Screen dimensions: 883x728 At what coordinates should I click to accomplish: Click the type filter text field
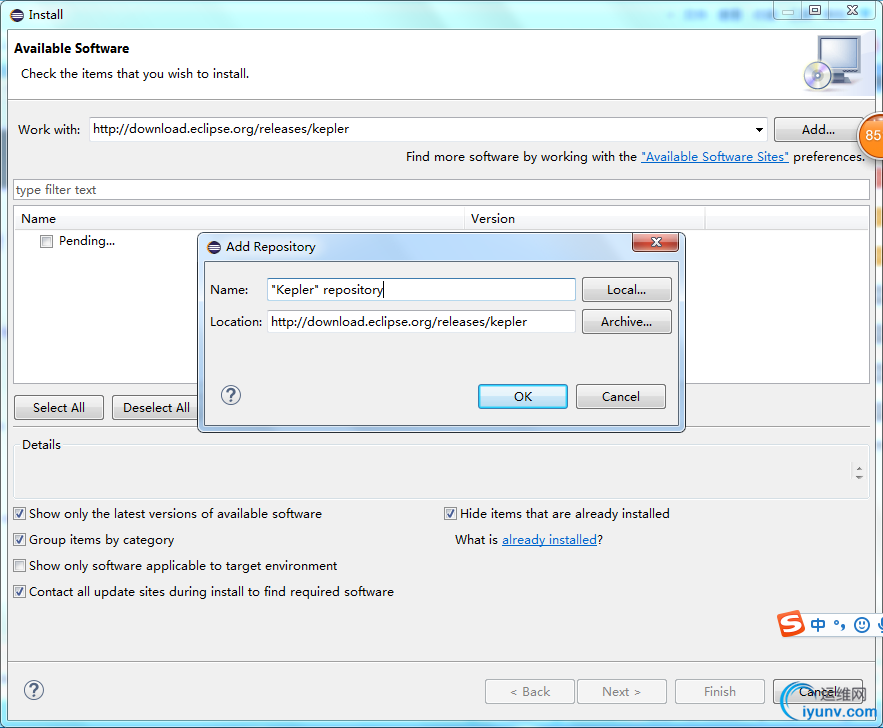(x=442, y=190)
